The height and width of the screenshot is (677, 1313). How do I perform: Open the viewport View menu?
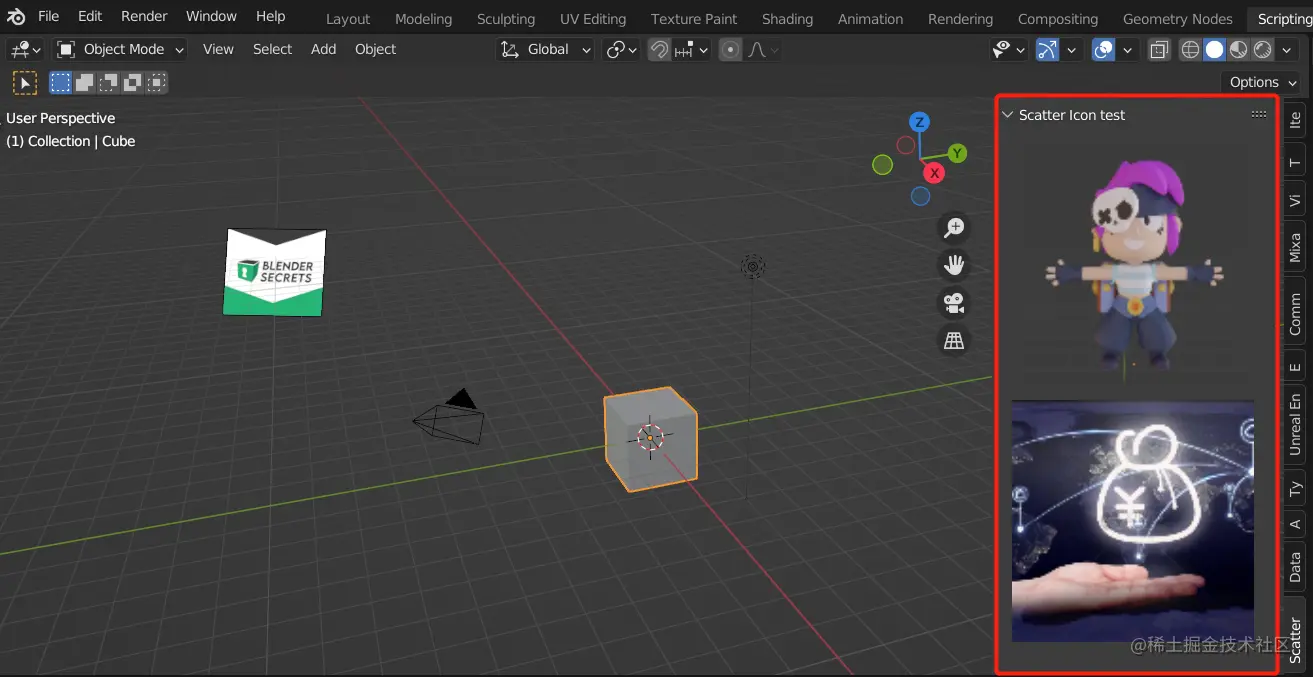point(218,49)
